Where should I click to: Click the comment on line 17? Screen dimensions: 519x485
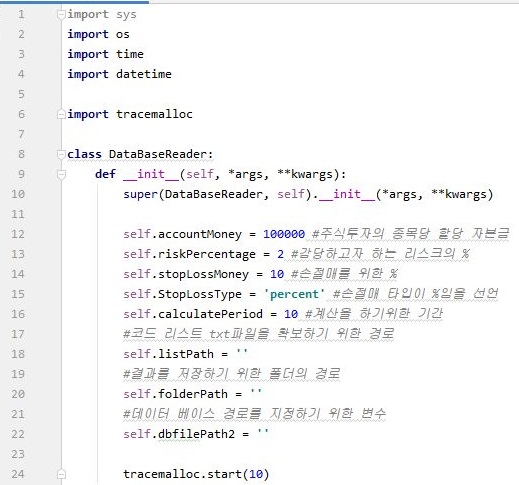point(259,334)
